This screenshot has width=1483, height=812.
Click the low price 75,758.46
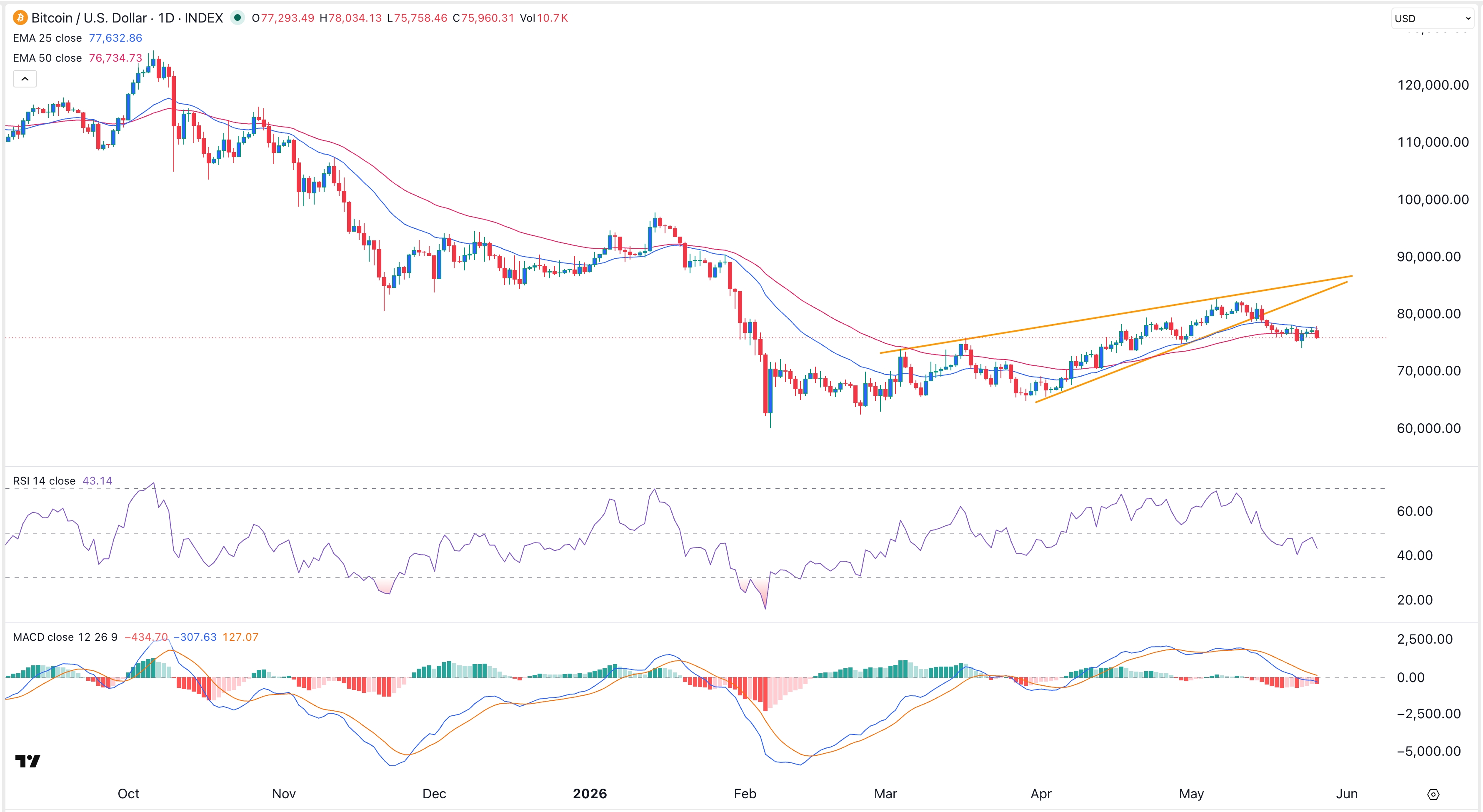420,18
